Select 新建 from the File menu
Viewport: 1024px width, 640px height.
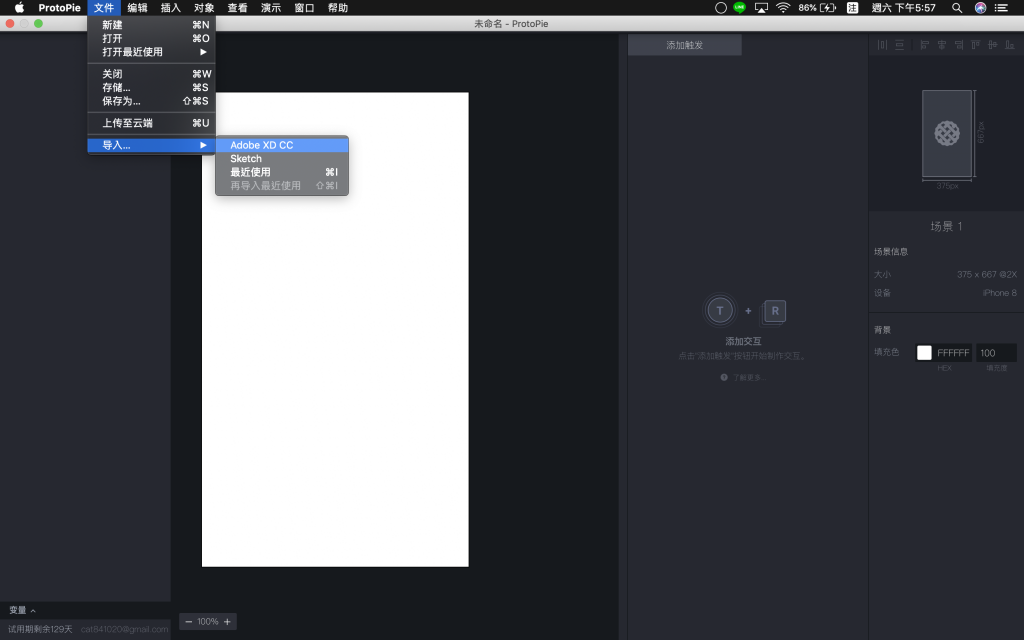[152, 25]
